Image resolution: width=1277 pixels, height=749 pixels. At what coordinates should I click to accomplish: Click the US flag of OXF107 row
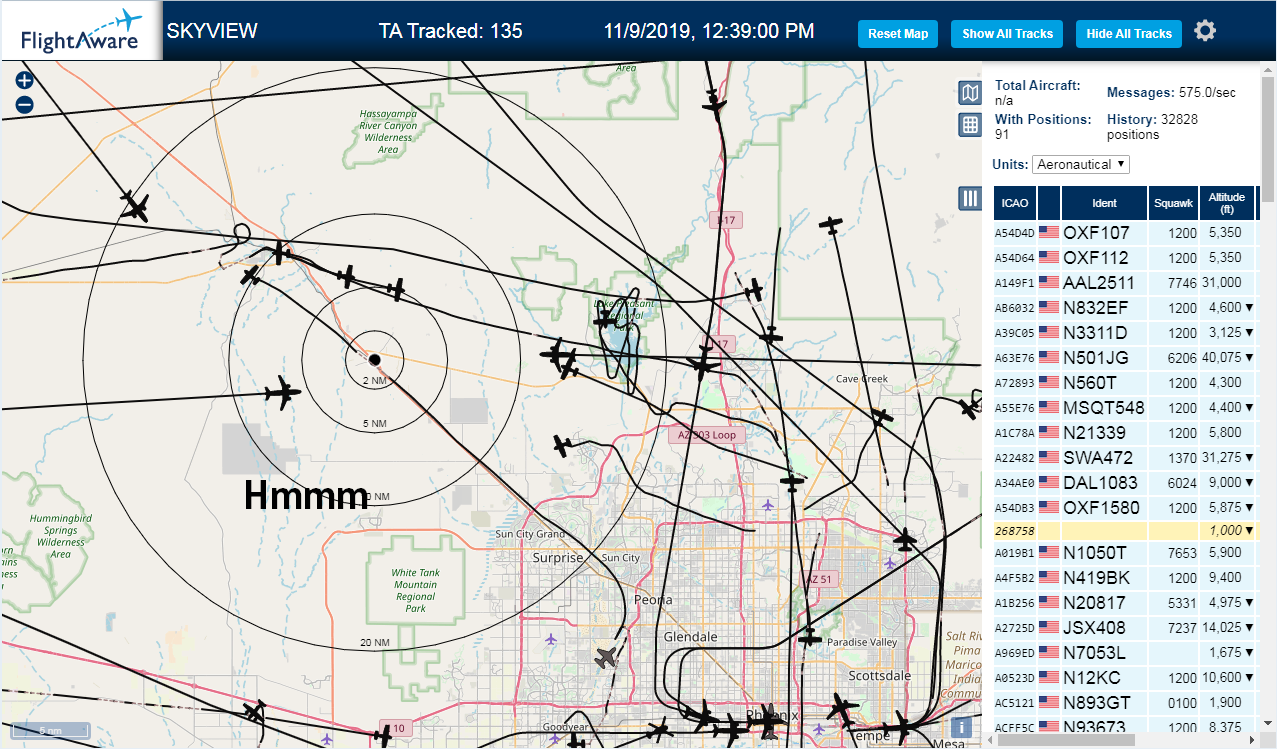[1049, 232]
